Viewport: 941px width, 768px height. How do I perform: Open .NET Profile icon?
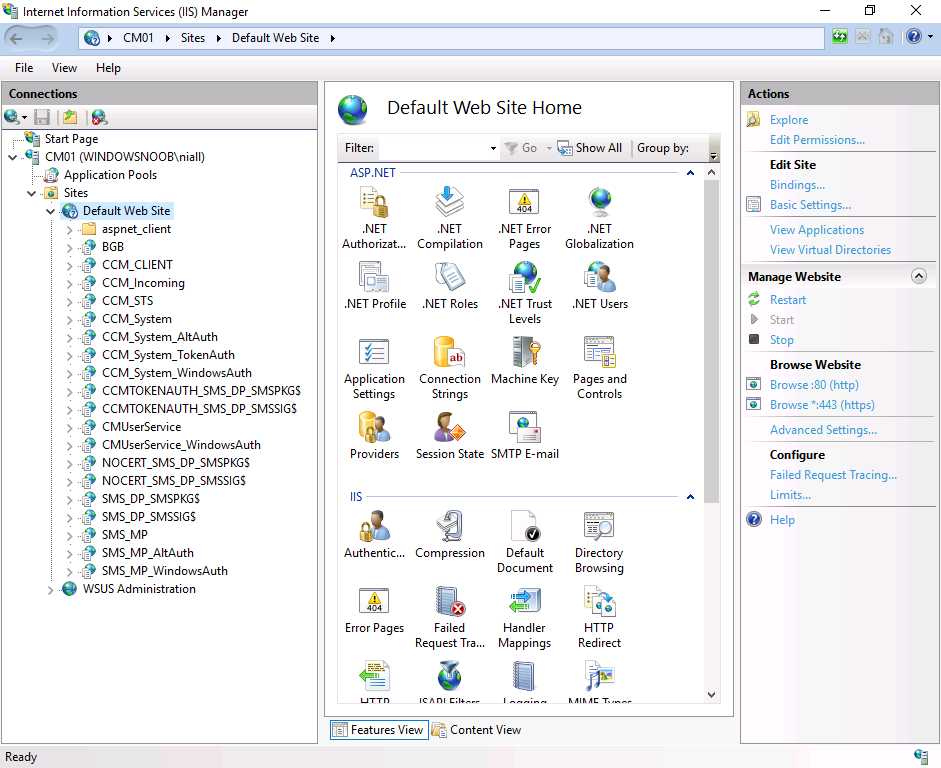click(374, 286)
